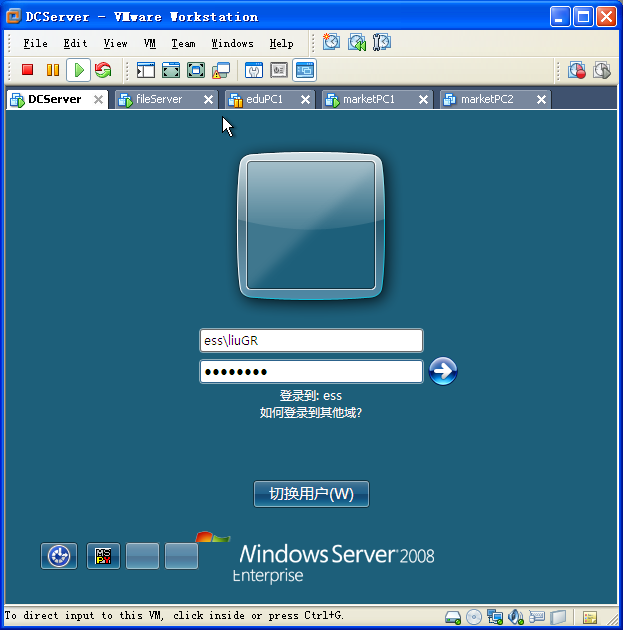Revert the VM to its snapshot

pyautogui.click(x=357, y=42)
